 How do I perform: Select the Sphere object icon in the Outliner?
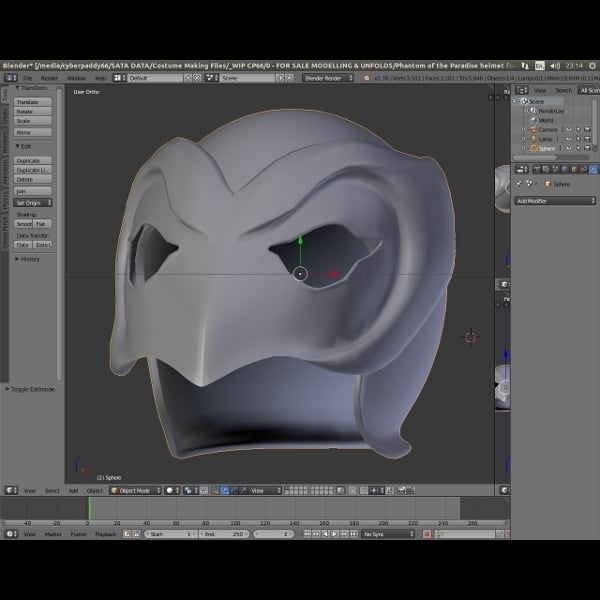coord(533,148)
